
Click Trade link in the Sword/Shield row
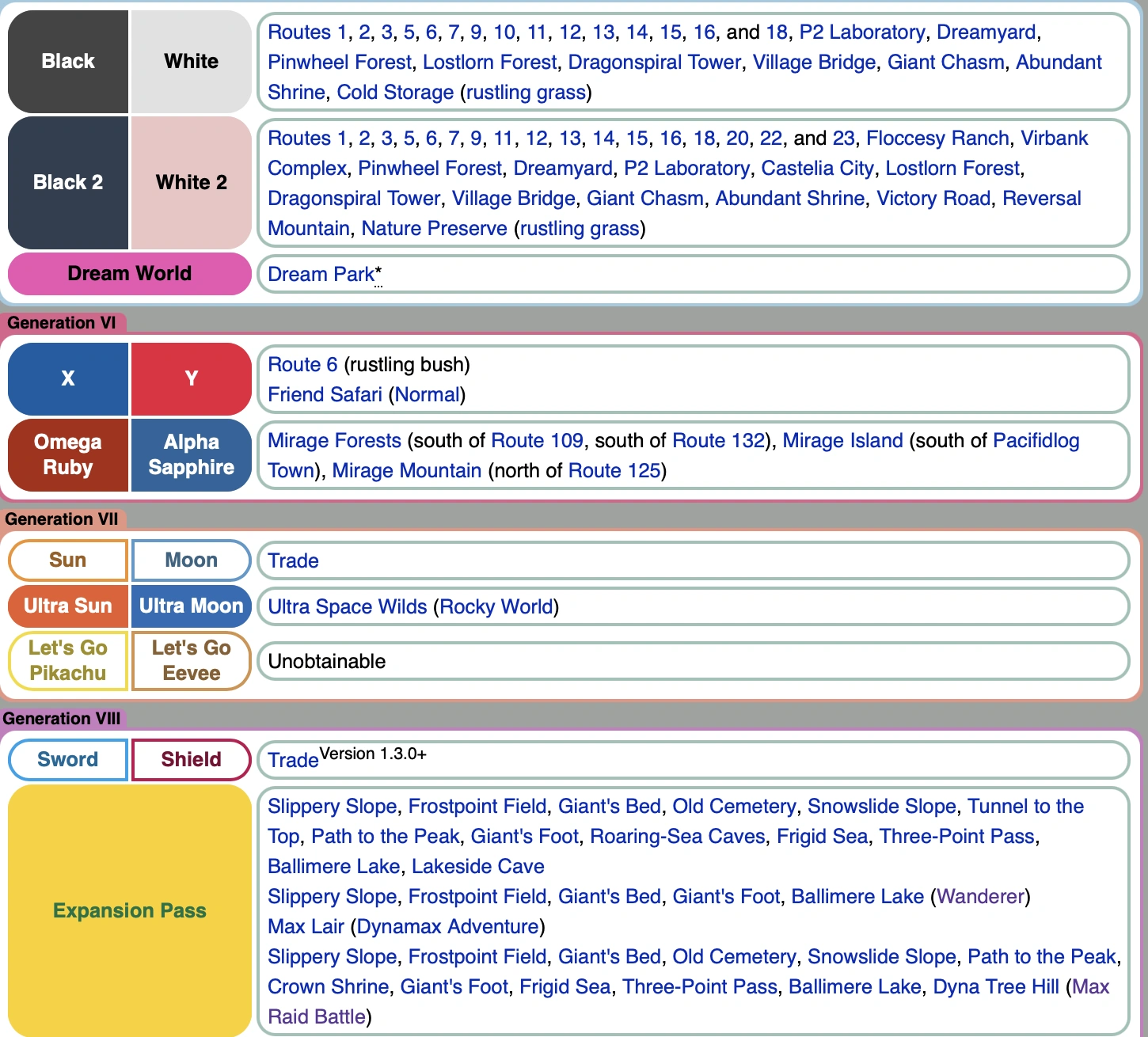(x=293, y=761)
